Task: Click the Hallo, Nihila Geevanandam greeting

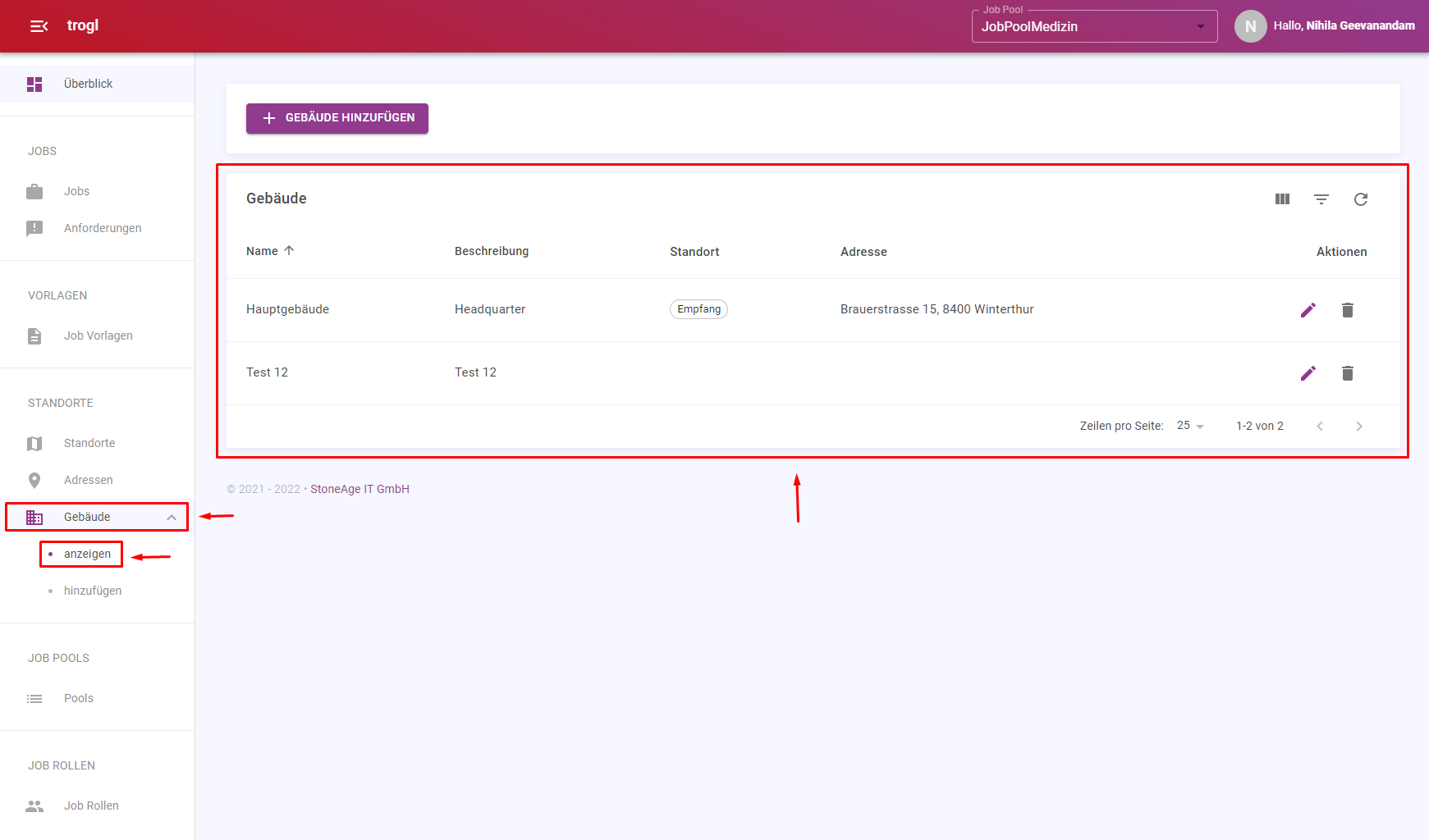Action: click(x=1344, y=26)
